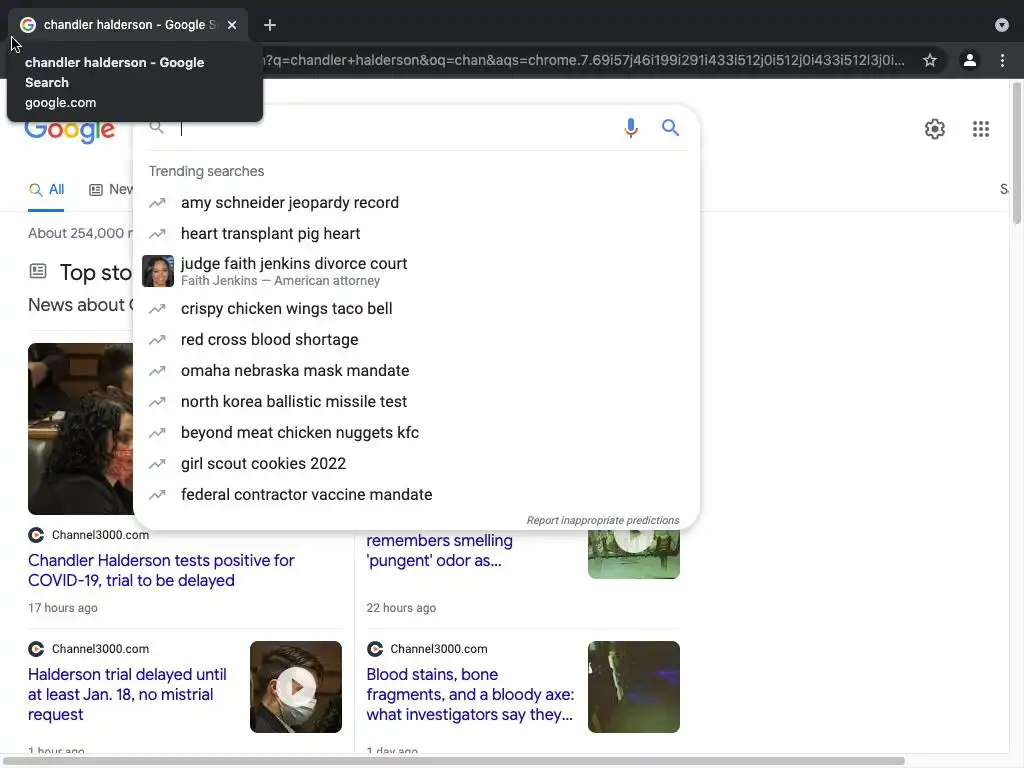Click the tab search down arrow icon
Screen dimensions: 1024x768
pos(1001,25)
